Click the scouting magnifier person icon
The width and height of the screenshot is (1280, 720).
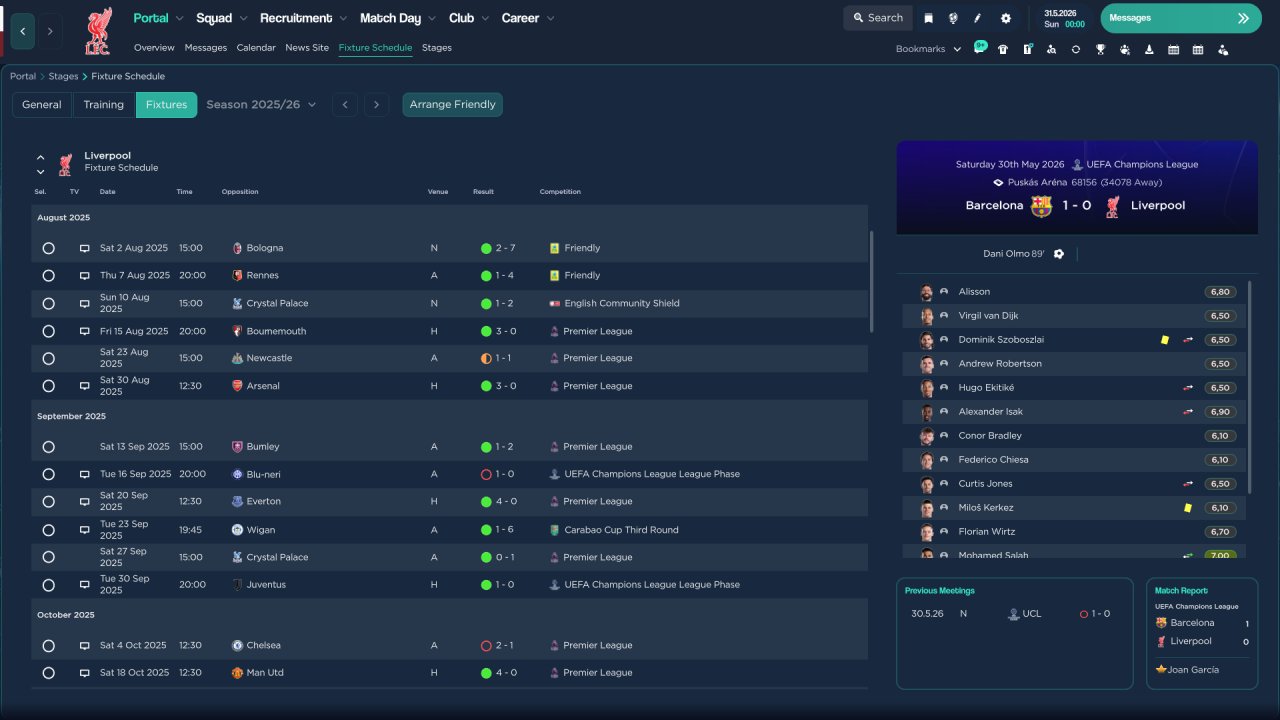coord(1051,49)
